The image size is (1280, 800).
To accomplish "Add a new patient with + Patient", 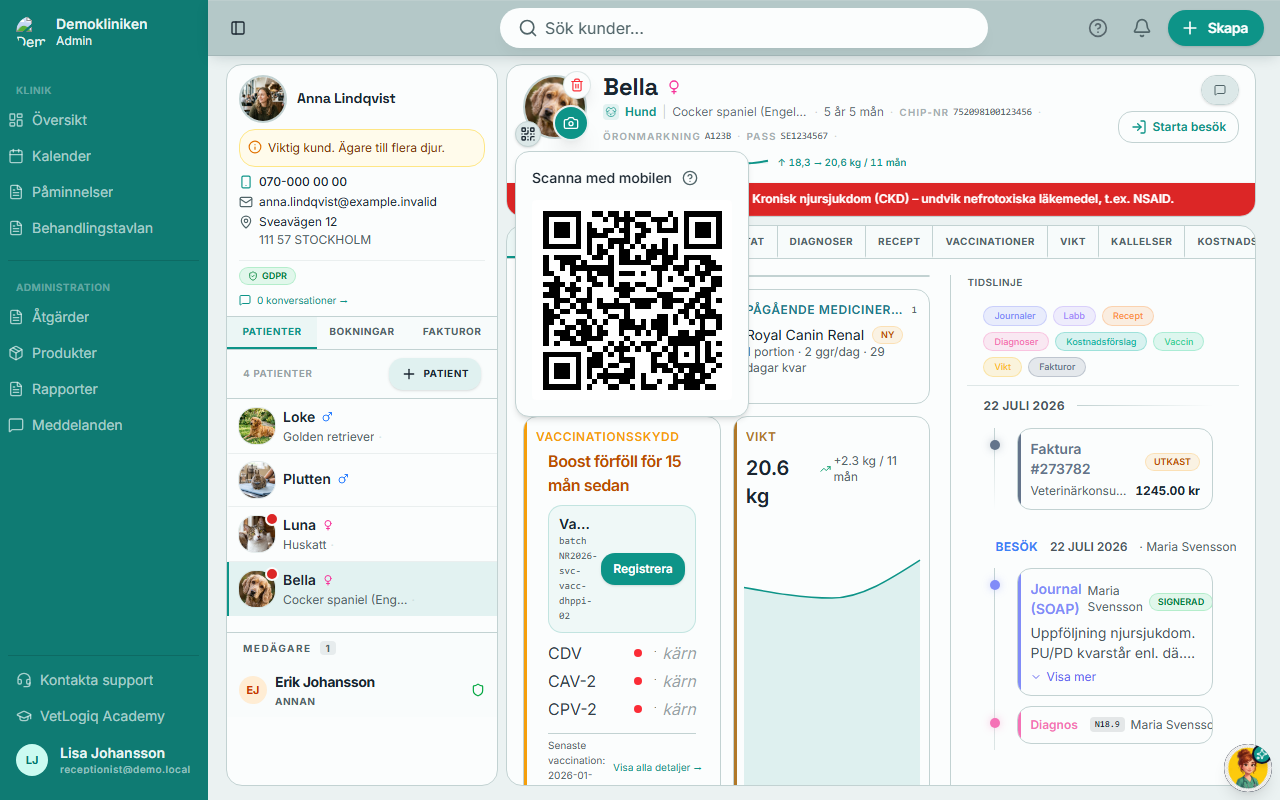I will coord(435,374).
